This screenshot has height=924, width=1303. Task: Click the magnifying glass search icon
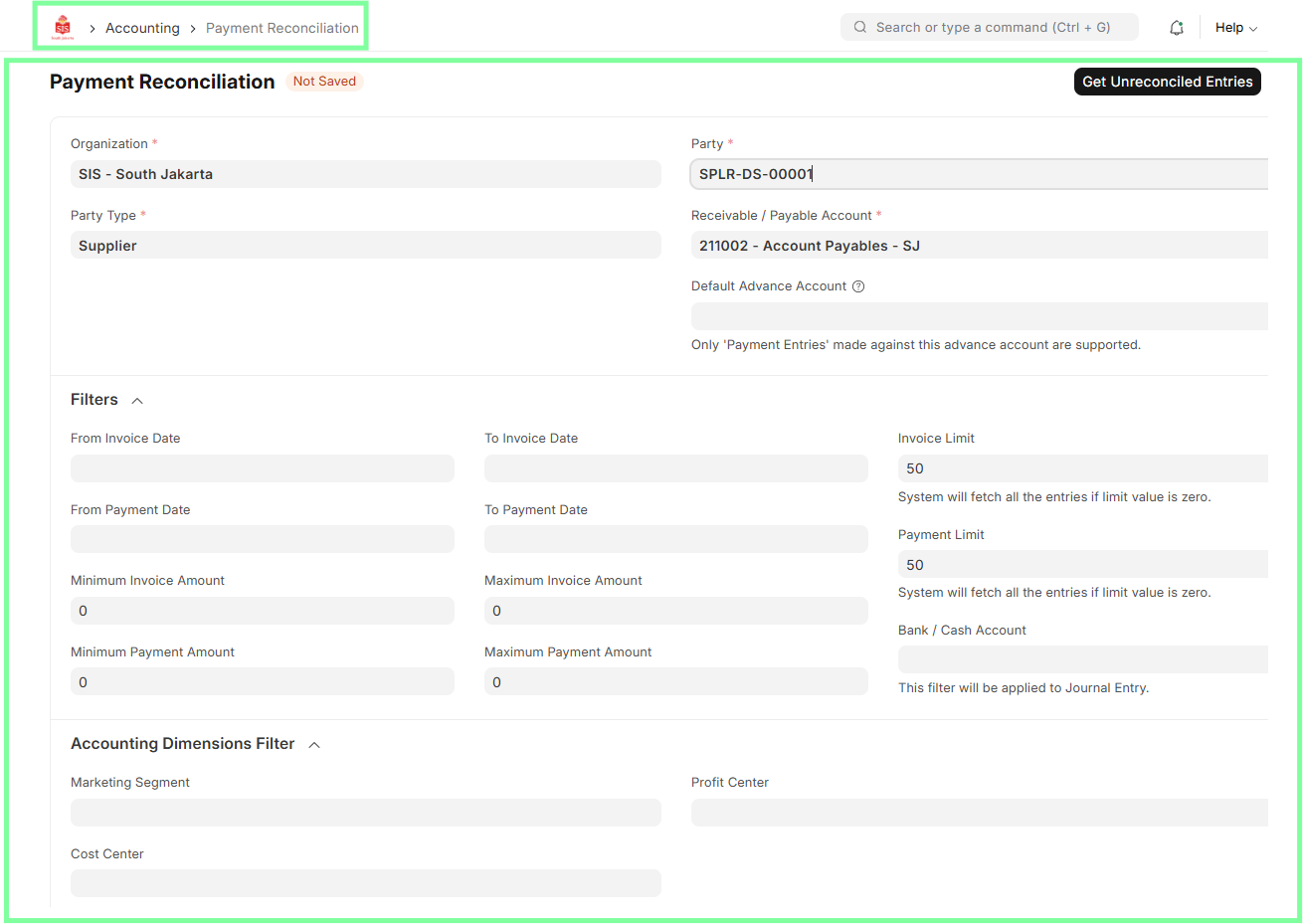pos(859,27)
